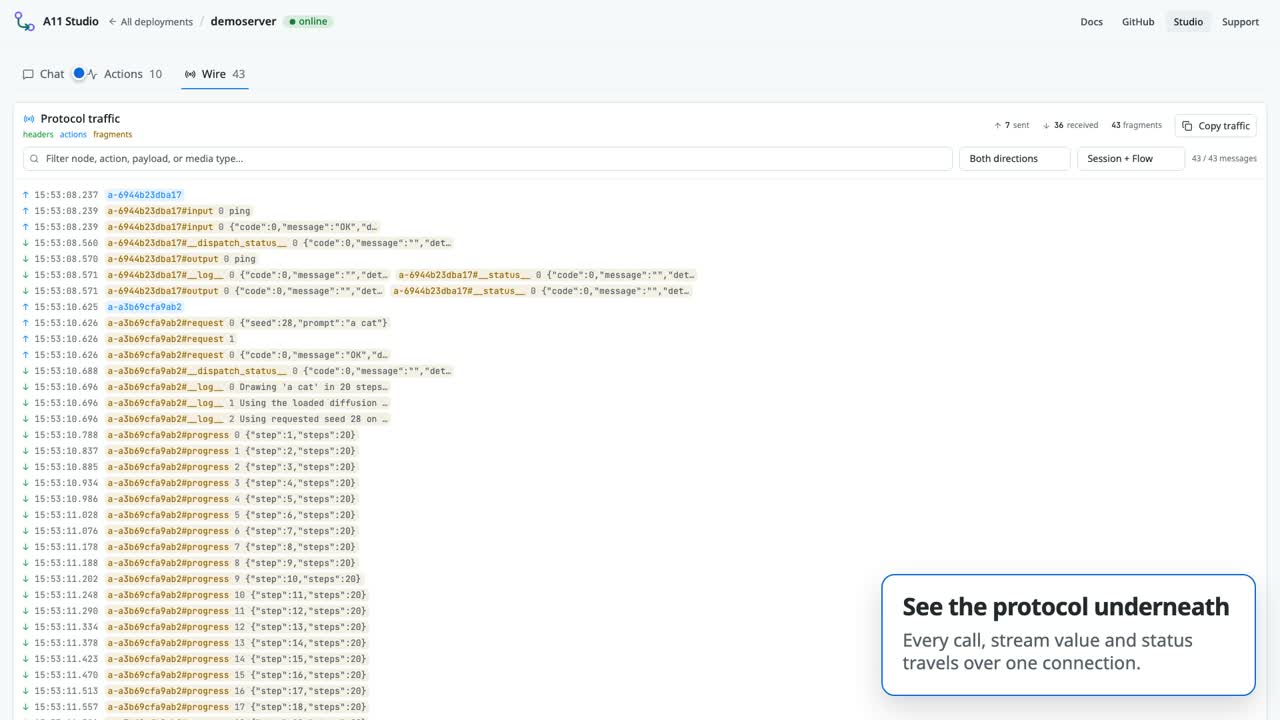Click the progress 0 step 1 row
1280x720 pixels.
coord(232,435)
